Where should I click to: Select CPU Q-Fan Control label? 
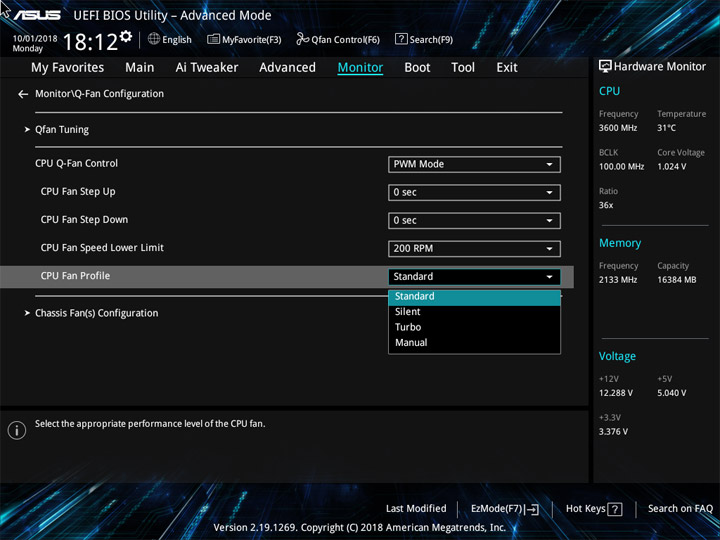coord(76,163)
